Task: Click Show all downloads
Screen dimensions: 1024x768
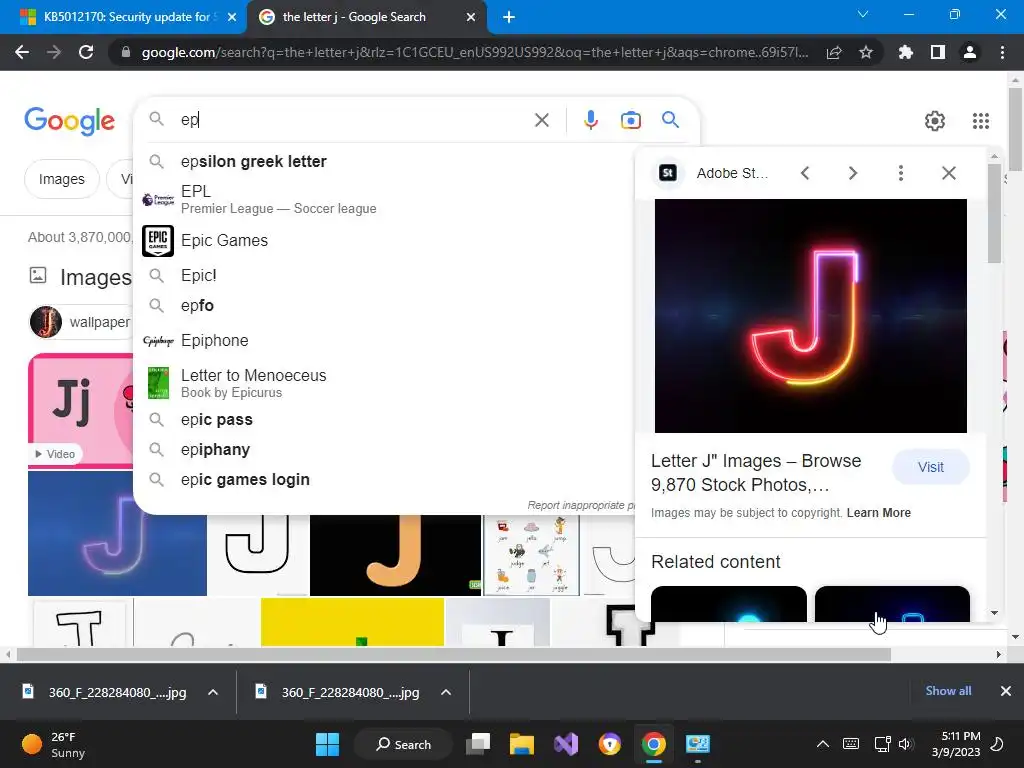Action: click(948, 690)
